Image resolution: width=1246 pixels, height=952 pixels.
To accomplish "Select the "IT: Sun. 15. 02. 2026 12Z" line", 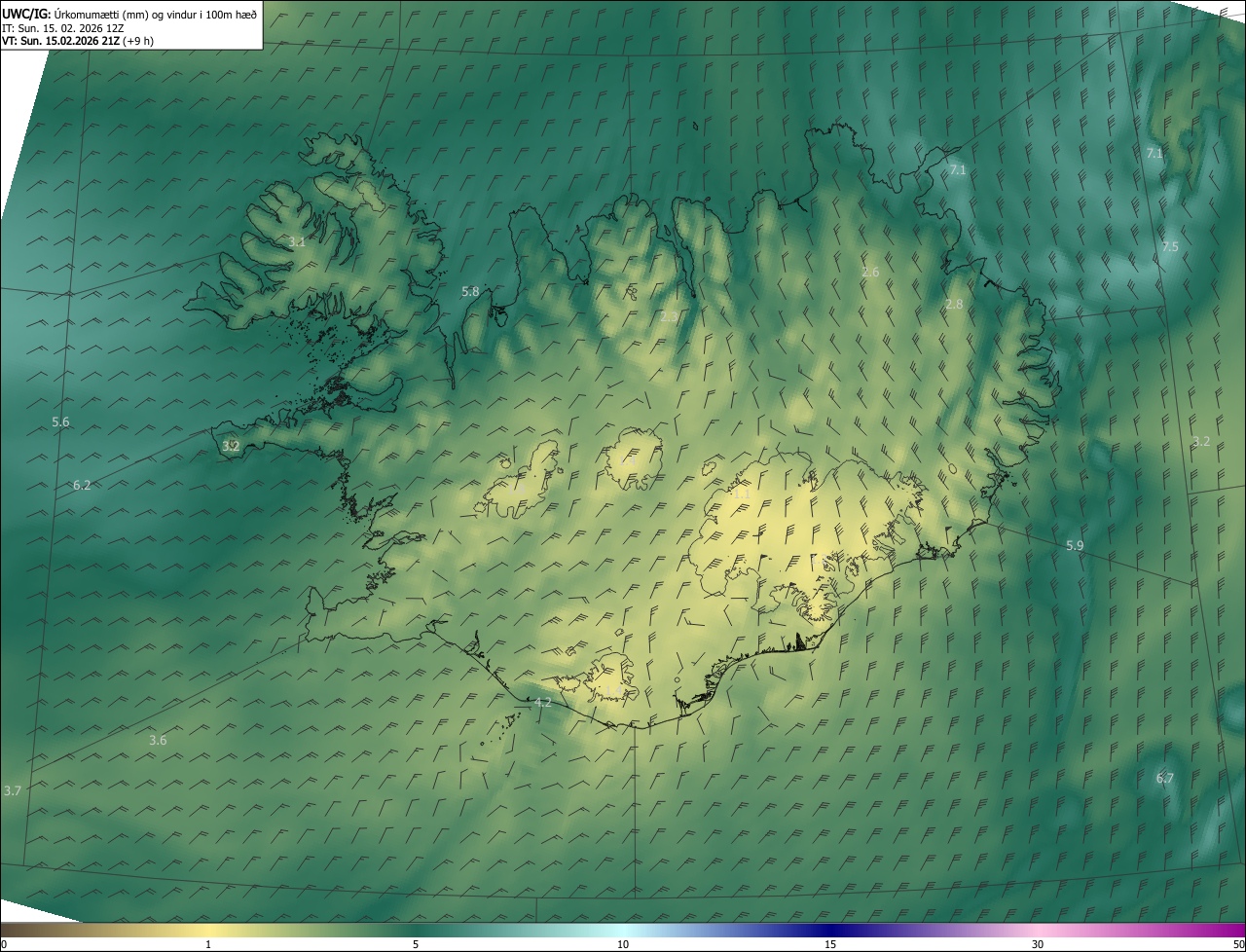I will [x=62, y=28].
